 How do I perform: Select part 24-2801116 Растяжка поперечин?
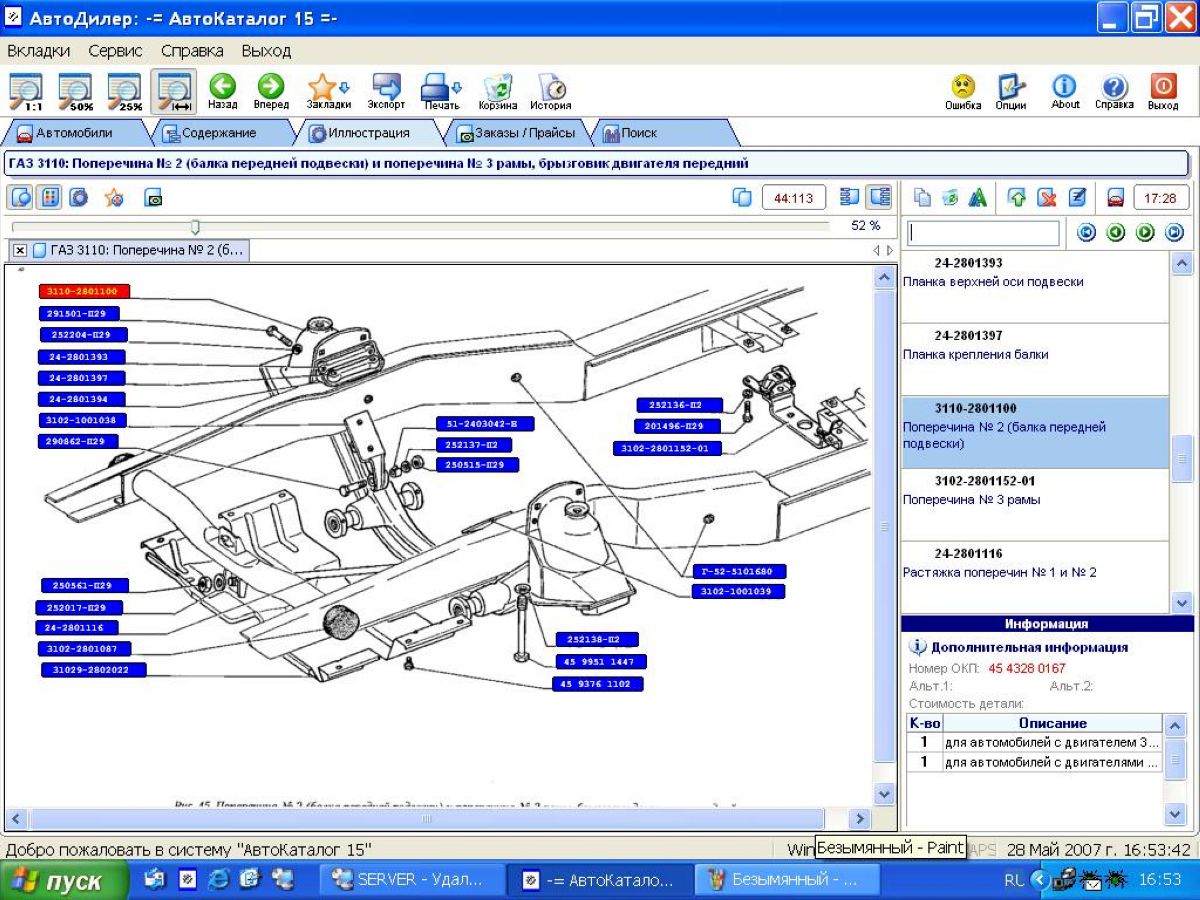point(1035,577)
